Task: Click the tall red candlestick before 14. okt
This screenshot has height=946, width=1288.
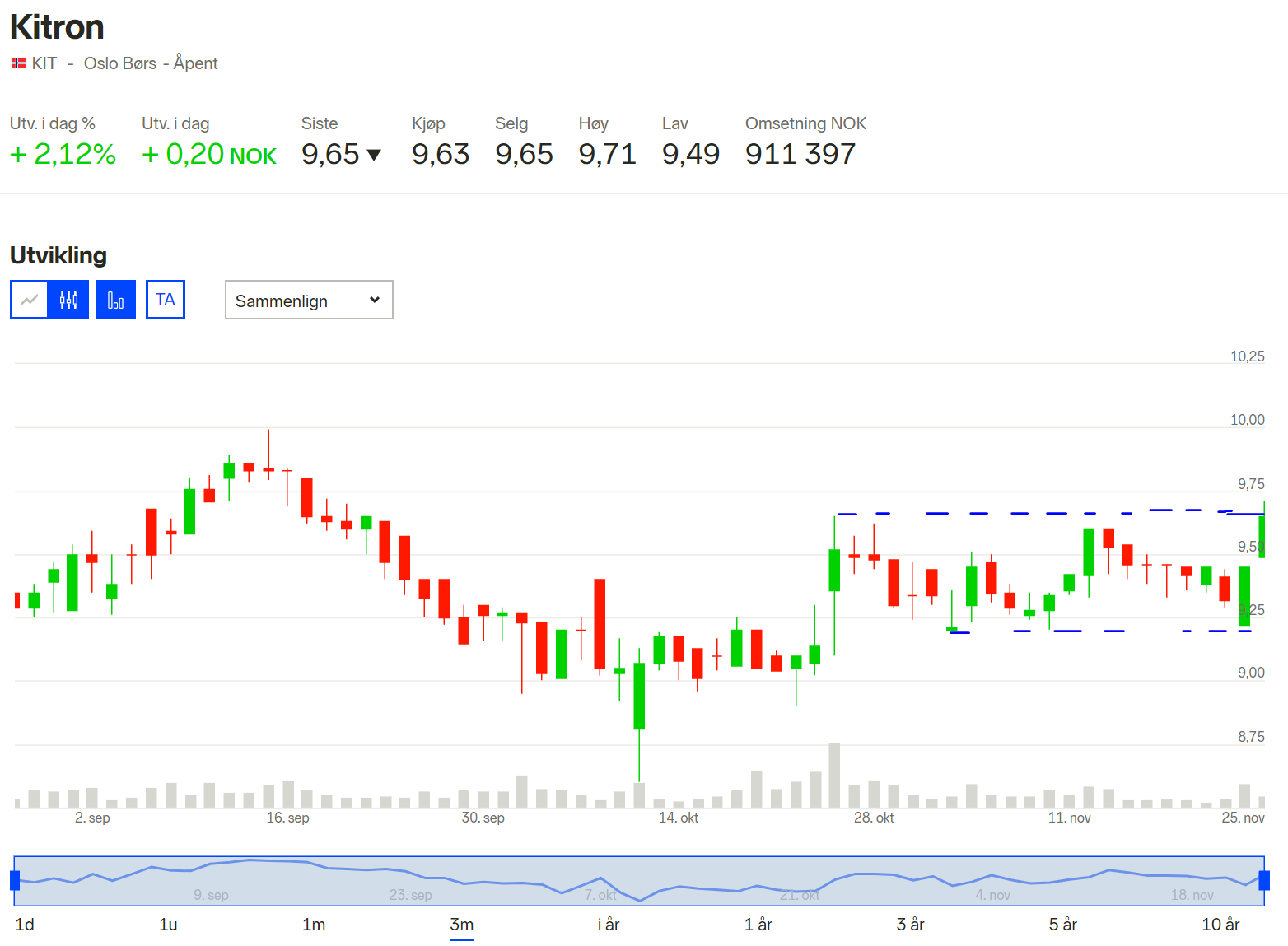Action: tap(600, 624)
